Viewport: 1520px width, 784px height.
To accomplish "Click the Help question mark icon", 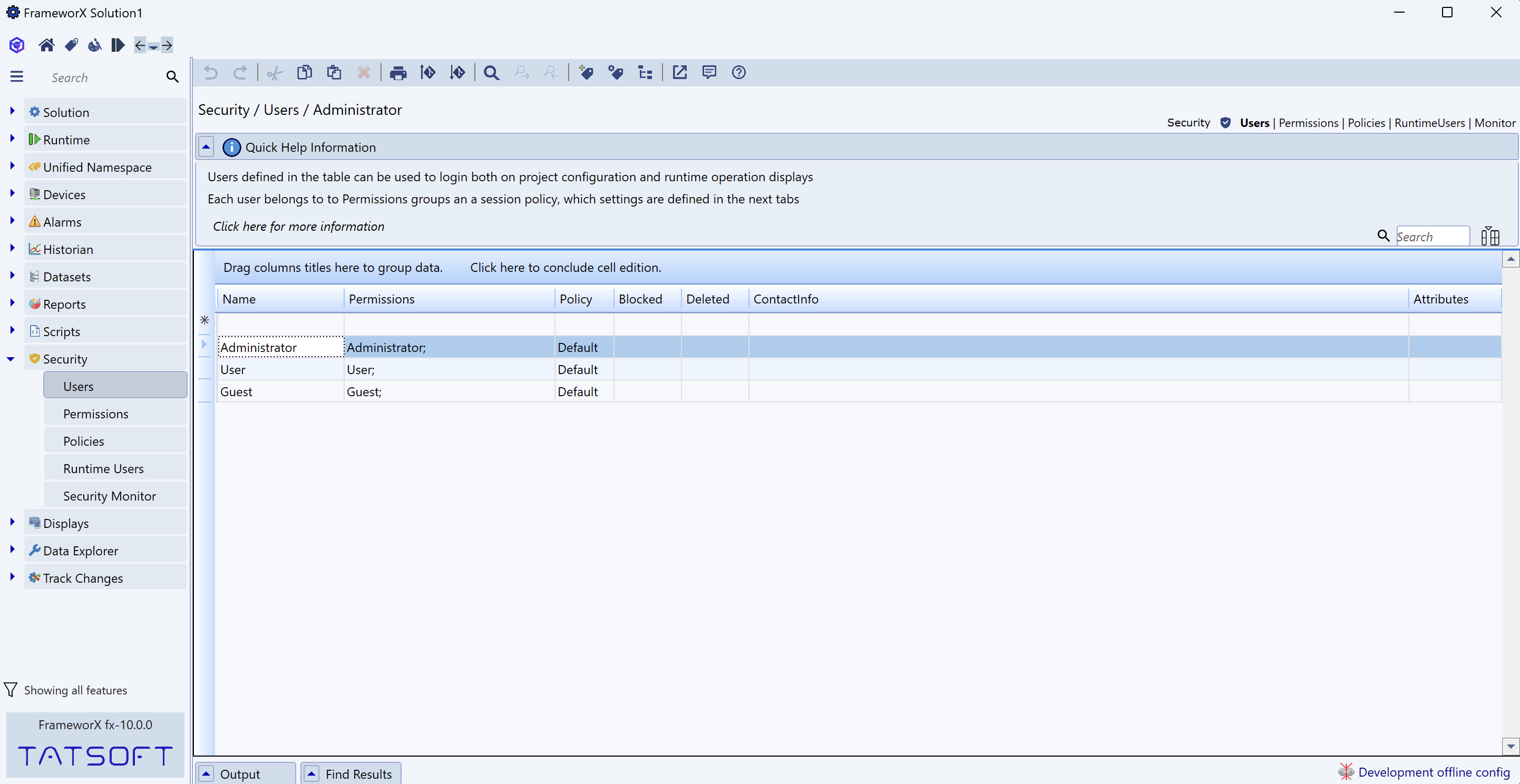I will point(739,73).
